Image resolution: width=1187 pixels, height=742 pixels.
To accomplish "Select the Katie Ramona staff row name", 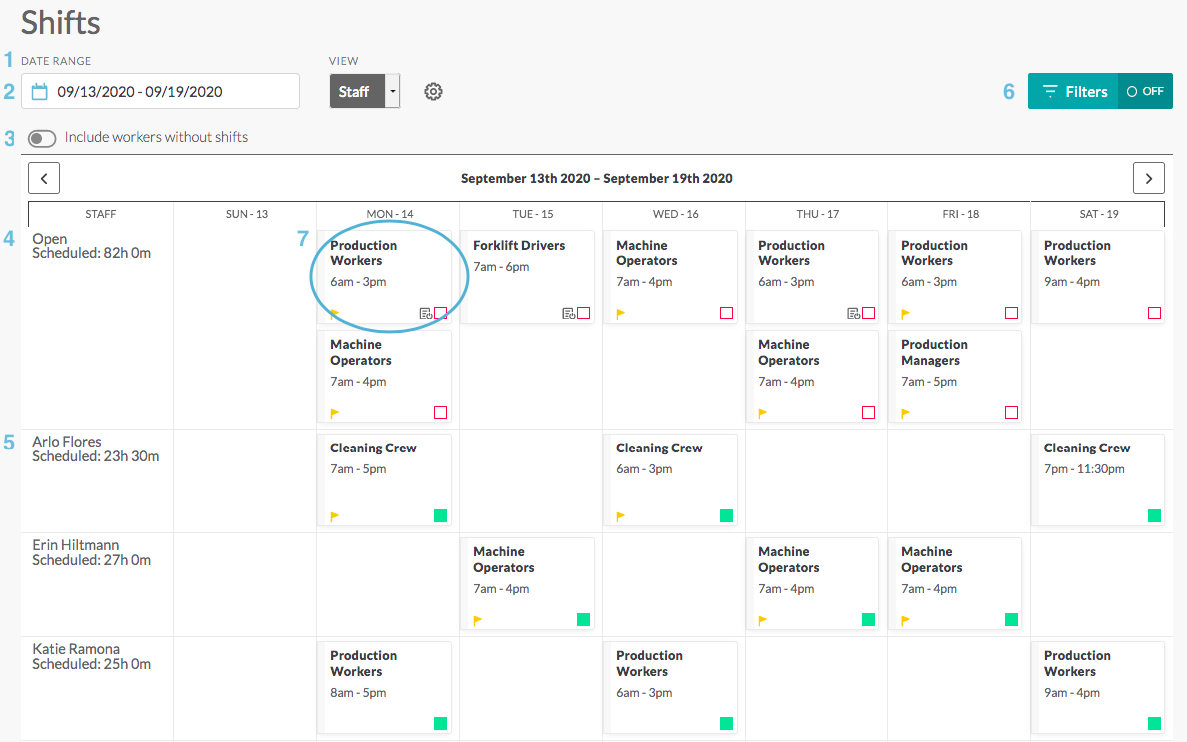I will tap(76, 649).
